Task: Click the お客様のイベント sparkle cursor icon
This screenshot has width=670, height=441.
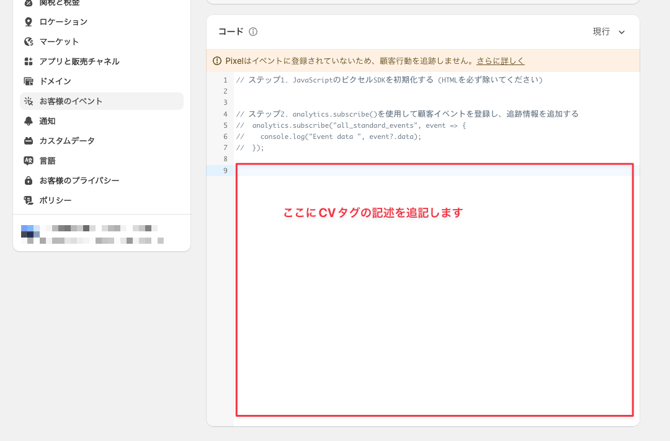Action: 28,101
